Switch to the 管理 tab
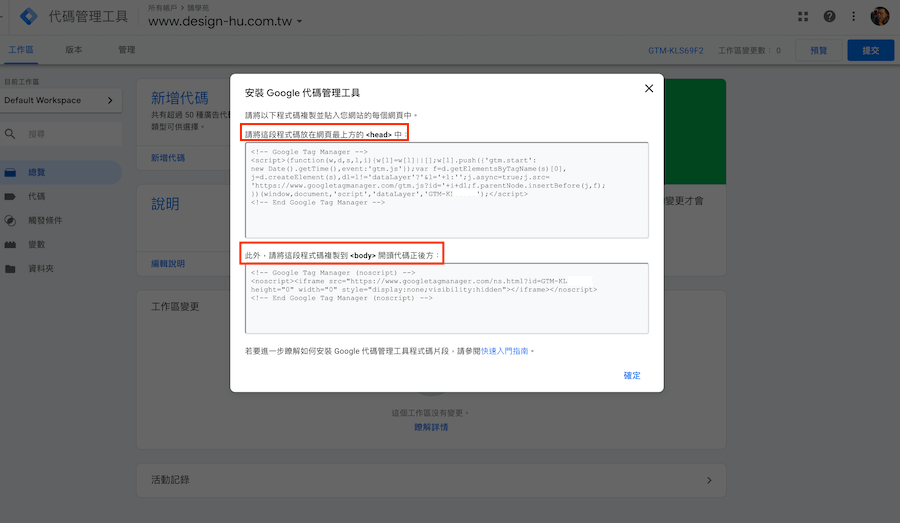This screenshot has width=900, height=523. pos(126,50)
